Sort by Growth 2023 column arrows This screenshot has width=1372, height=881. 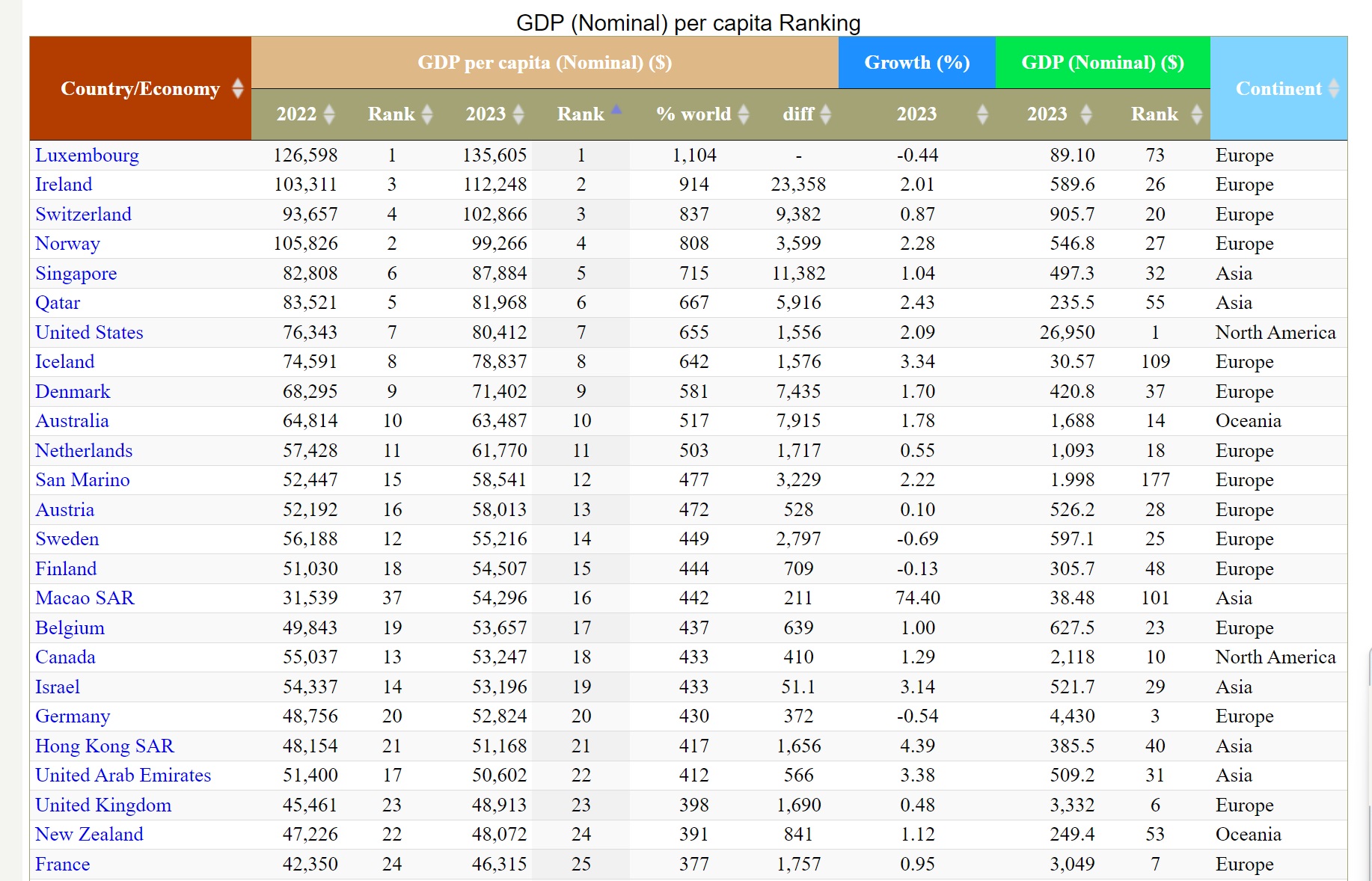pos(982,114)
